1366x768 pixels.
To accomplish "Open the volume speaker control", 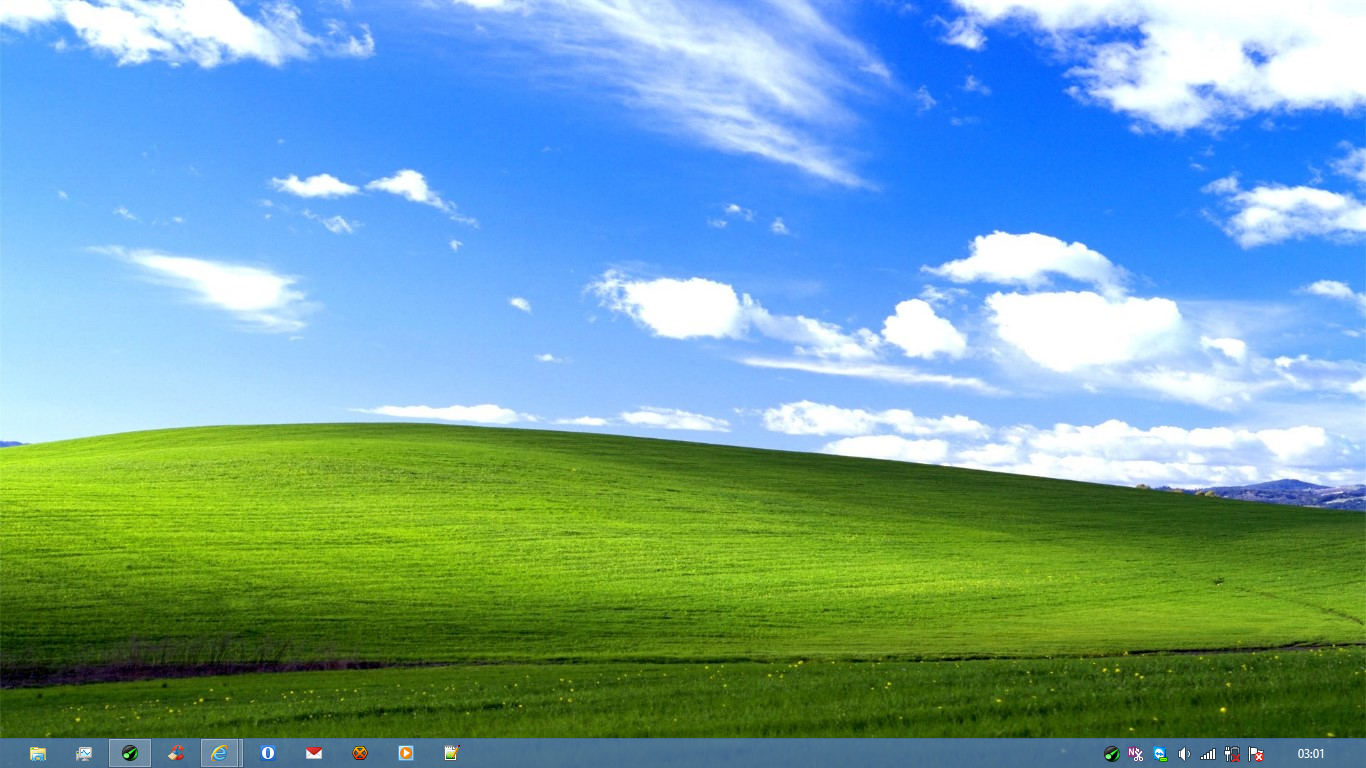I will 1184,754.
